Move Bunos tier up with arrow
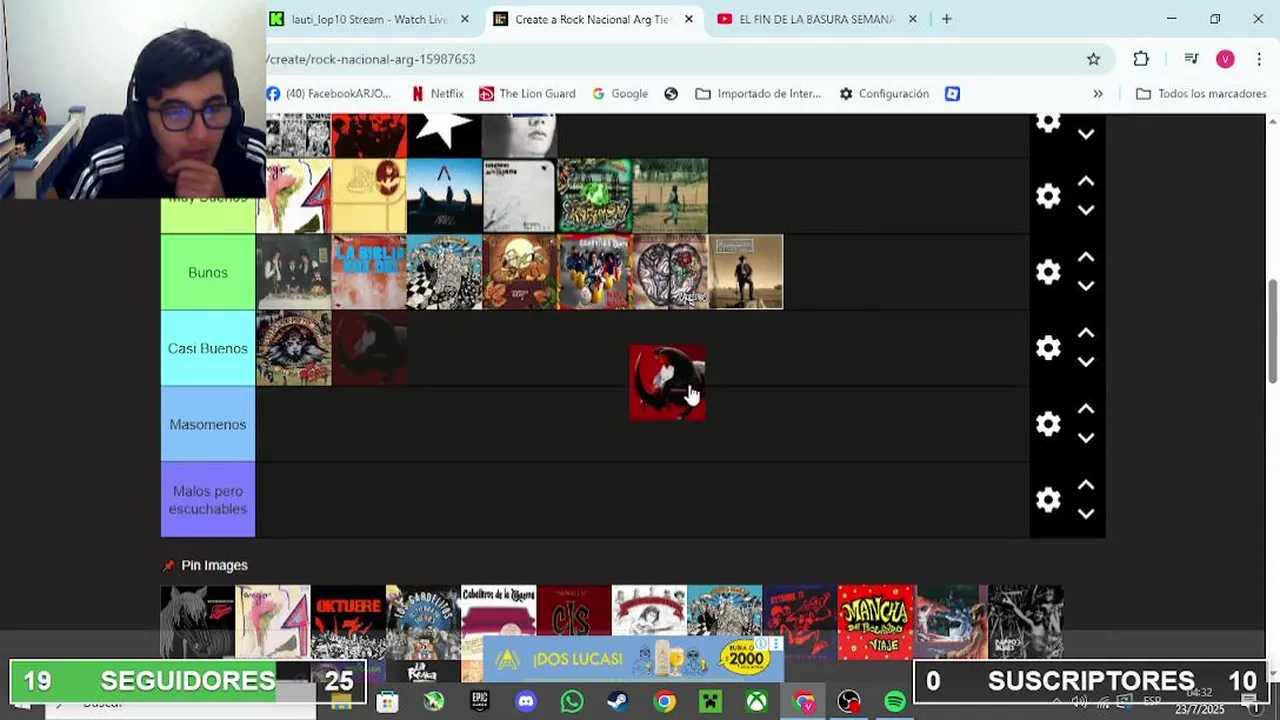Screen dimensions: 1280x720 tap(1086, 258)
